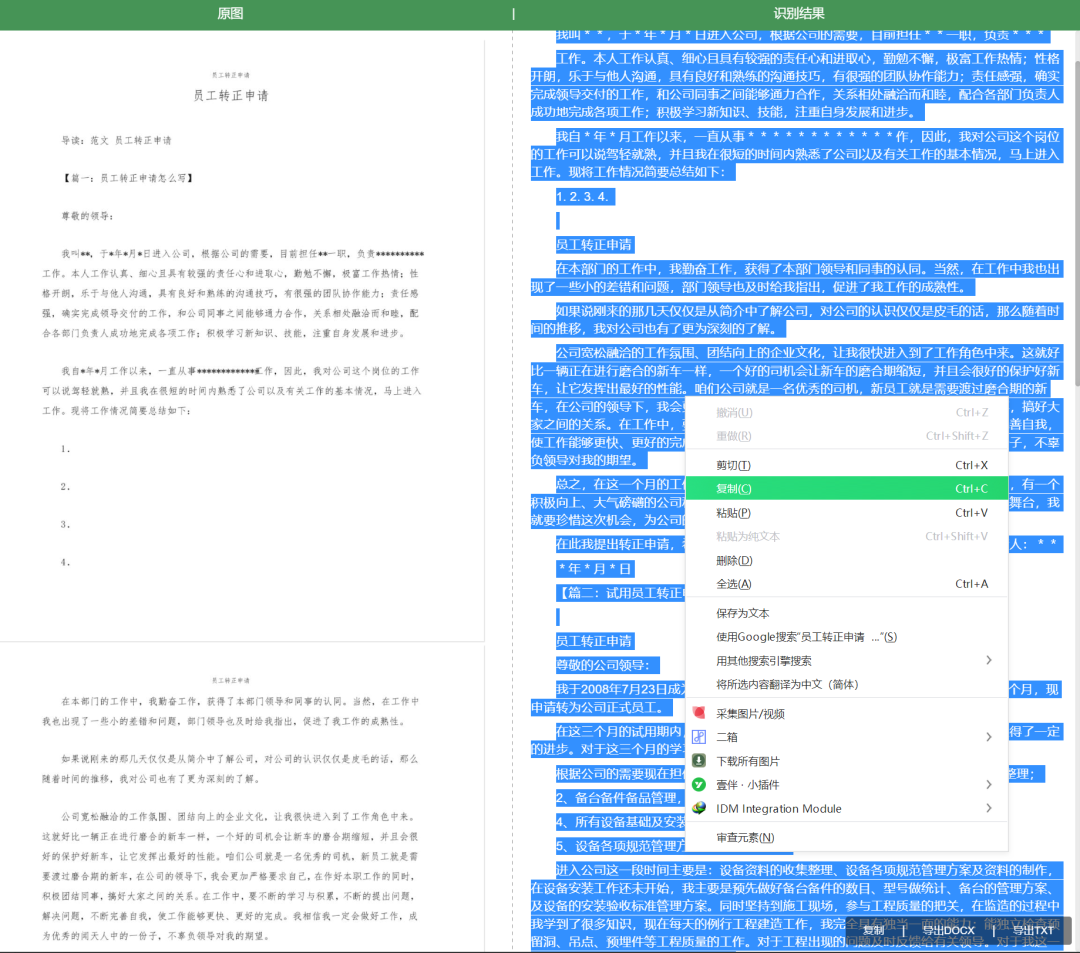
Task: Click the text '* 年 * 月 * 日'
Action: coord(594,569)
